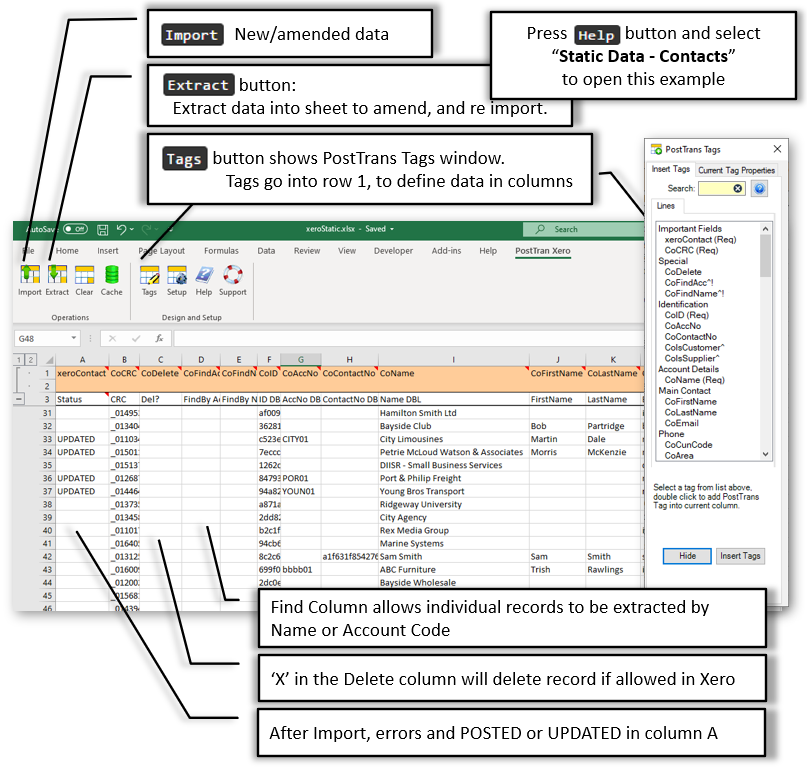Toggle the AutoSave switch
The height and width of the screenshot is (773, 807).
coord(76,229)
